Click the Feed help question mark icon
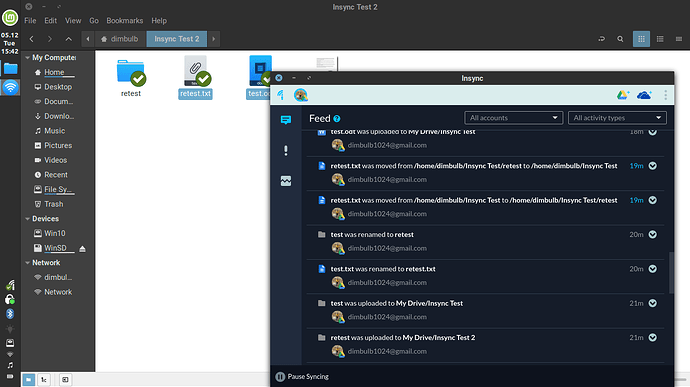 tap(337, 118)
